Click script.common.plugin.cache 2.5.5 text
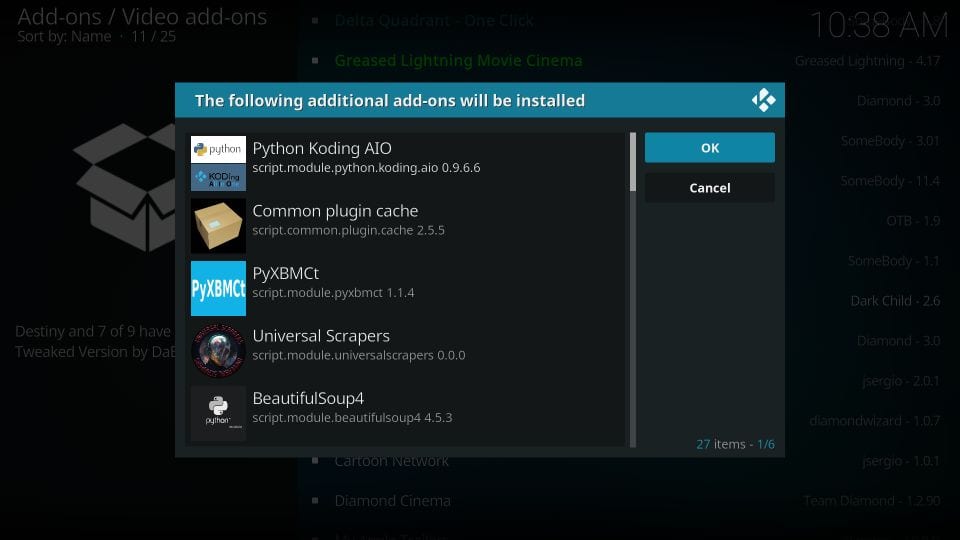 tap(348, 230)
